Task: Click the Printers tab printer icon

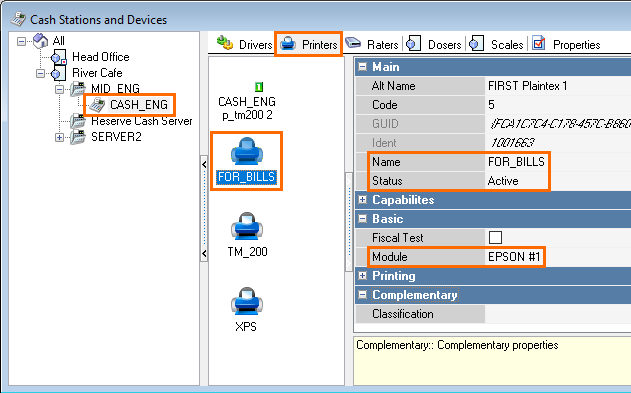Action: pos(288,43)
